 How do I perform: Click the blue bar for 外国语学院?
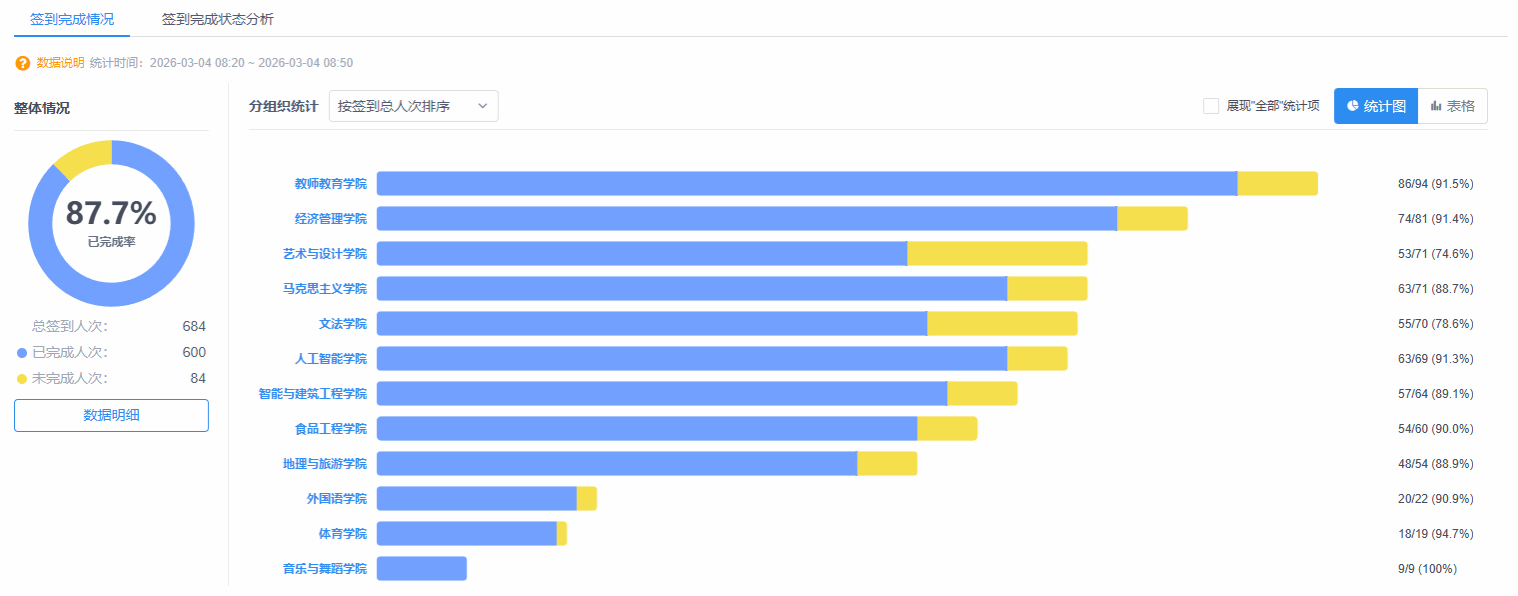[x=476, y=499]
